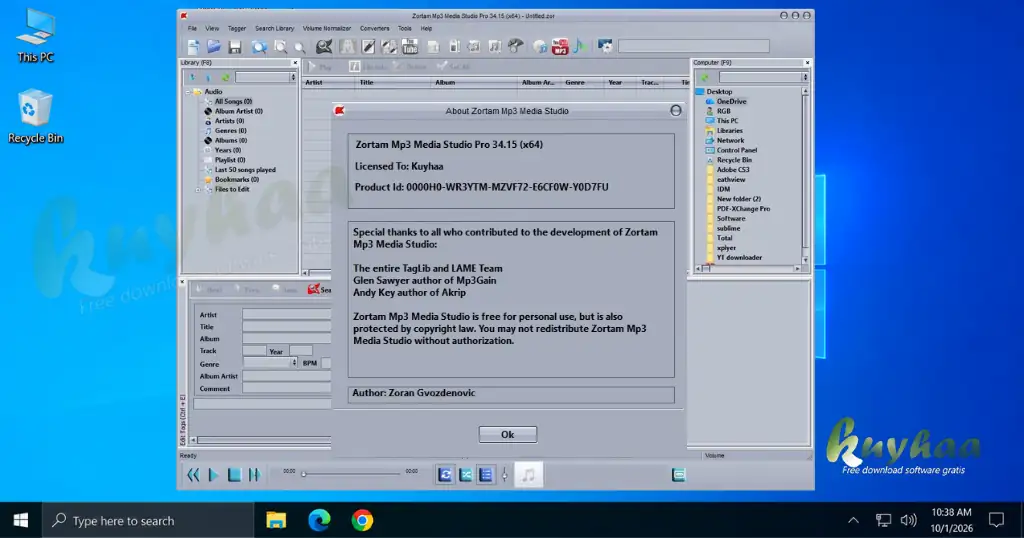Click the Artist field in tag editor
1024x538 pixels.
coord(287,314)
